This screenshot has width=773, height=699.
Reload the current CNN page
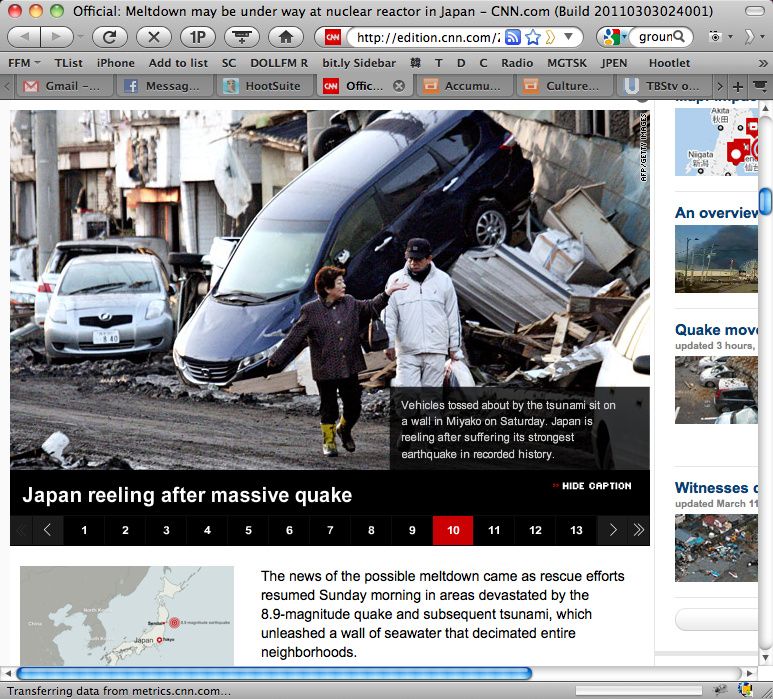click(x=109, y=36)
